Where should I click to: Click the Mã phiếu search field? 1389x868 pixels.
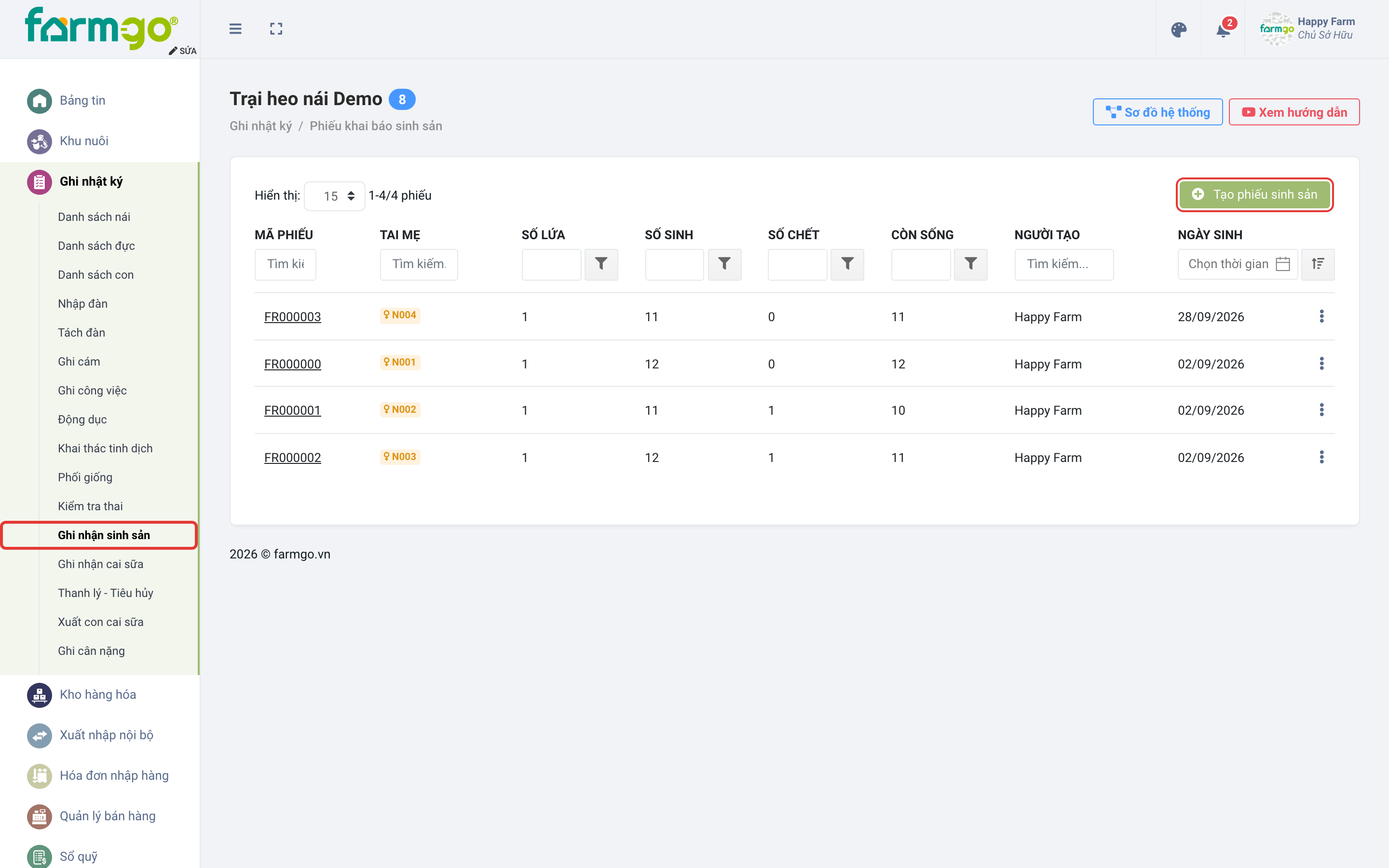point(285,264)
